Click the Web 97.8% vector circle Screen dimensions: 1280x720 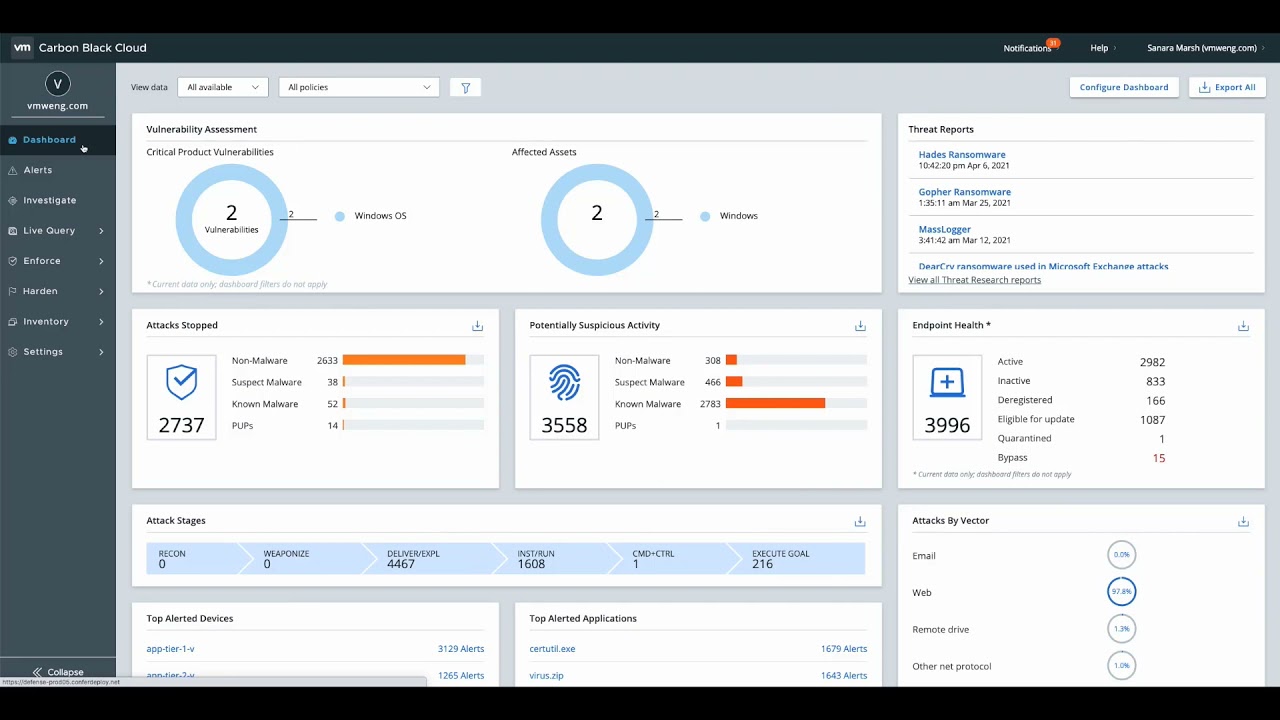pyautogui.click(x=1121, y=592)
